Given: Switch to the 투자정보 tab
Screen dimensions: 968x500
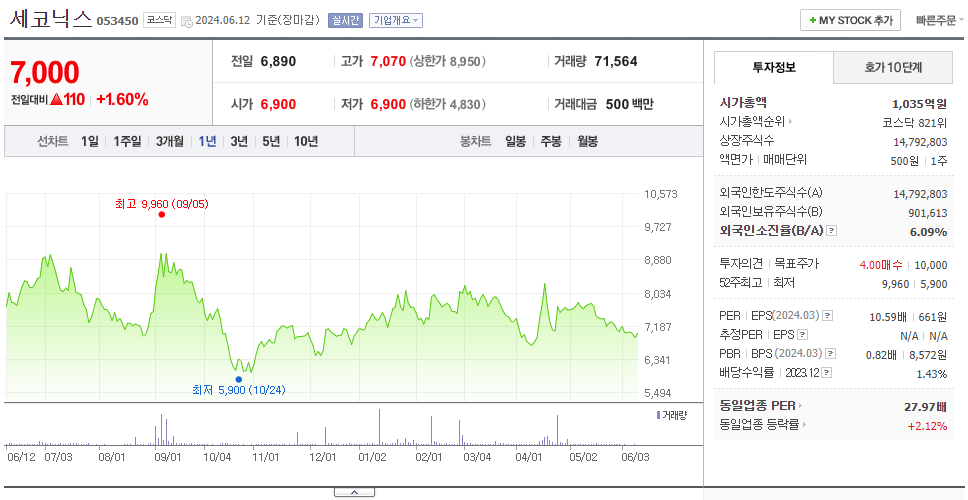Looking at the screenshot, I should [x=774, y=67].
